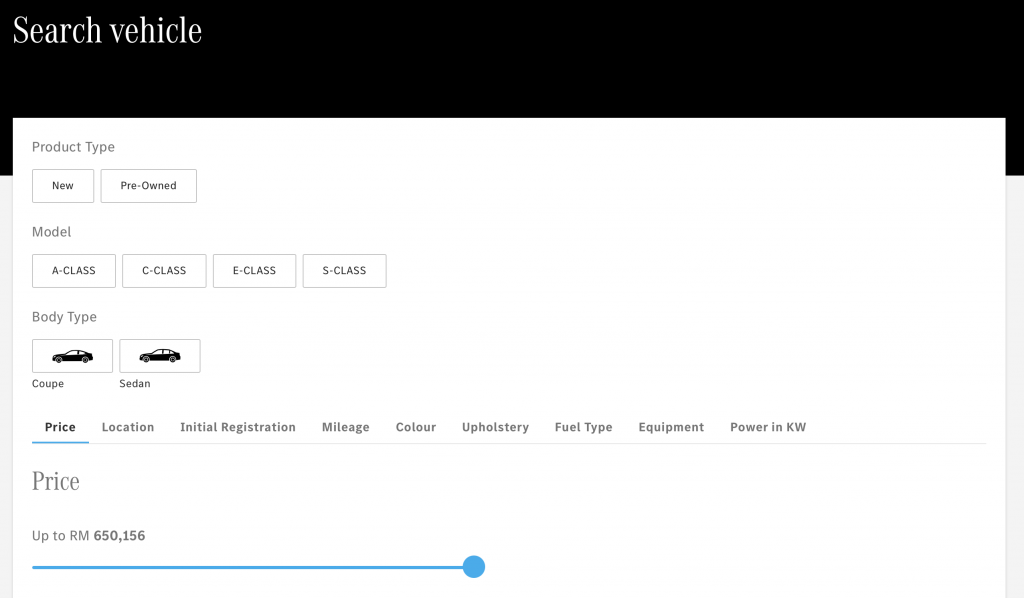The height and width of the screenshot is (598, 1024).
Task: Click the 'Product Type' label
Action: pyautogui.click(x=73, y=147)
